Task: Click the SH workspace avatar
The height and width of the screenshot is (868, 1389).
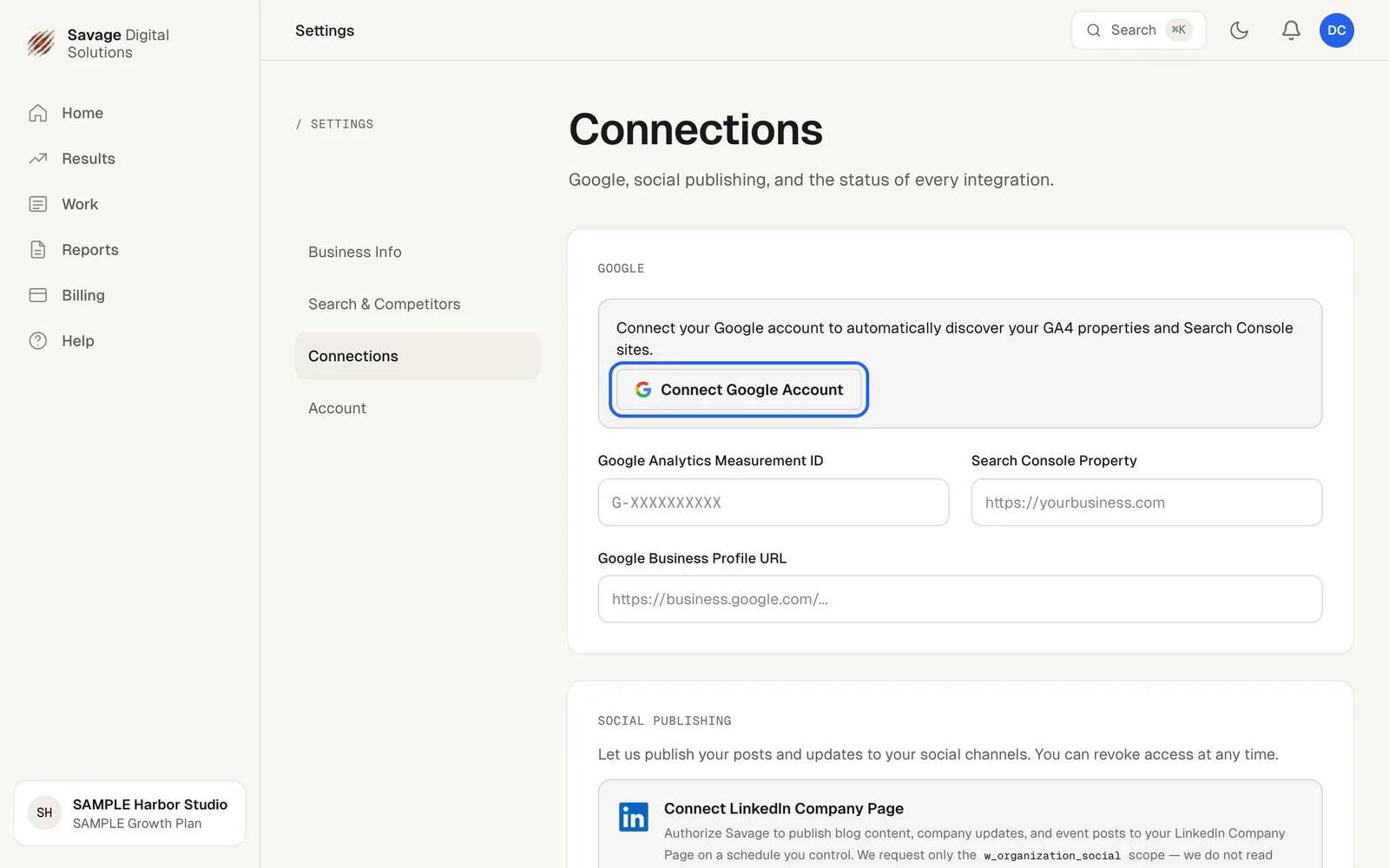Action: tap(44, 812)
